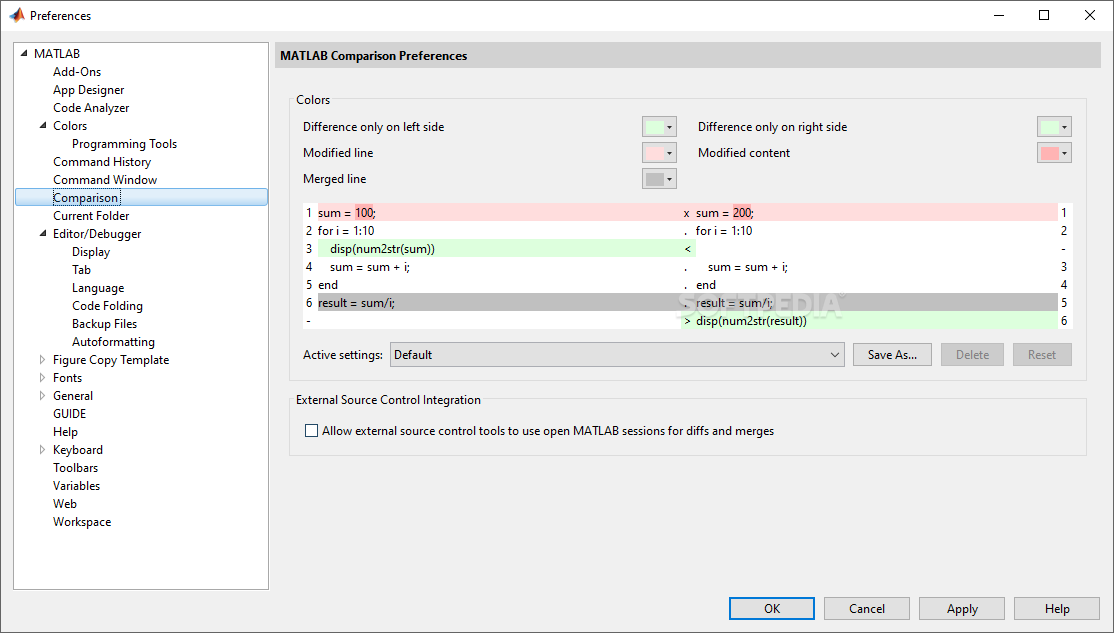This screenshot has width=1114, height=633.
Task: Open Current Folder preferences
Action: tap(91, 216)
